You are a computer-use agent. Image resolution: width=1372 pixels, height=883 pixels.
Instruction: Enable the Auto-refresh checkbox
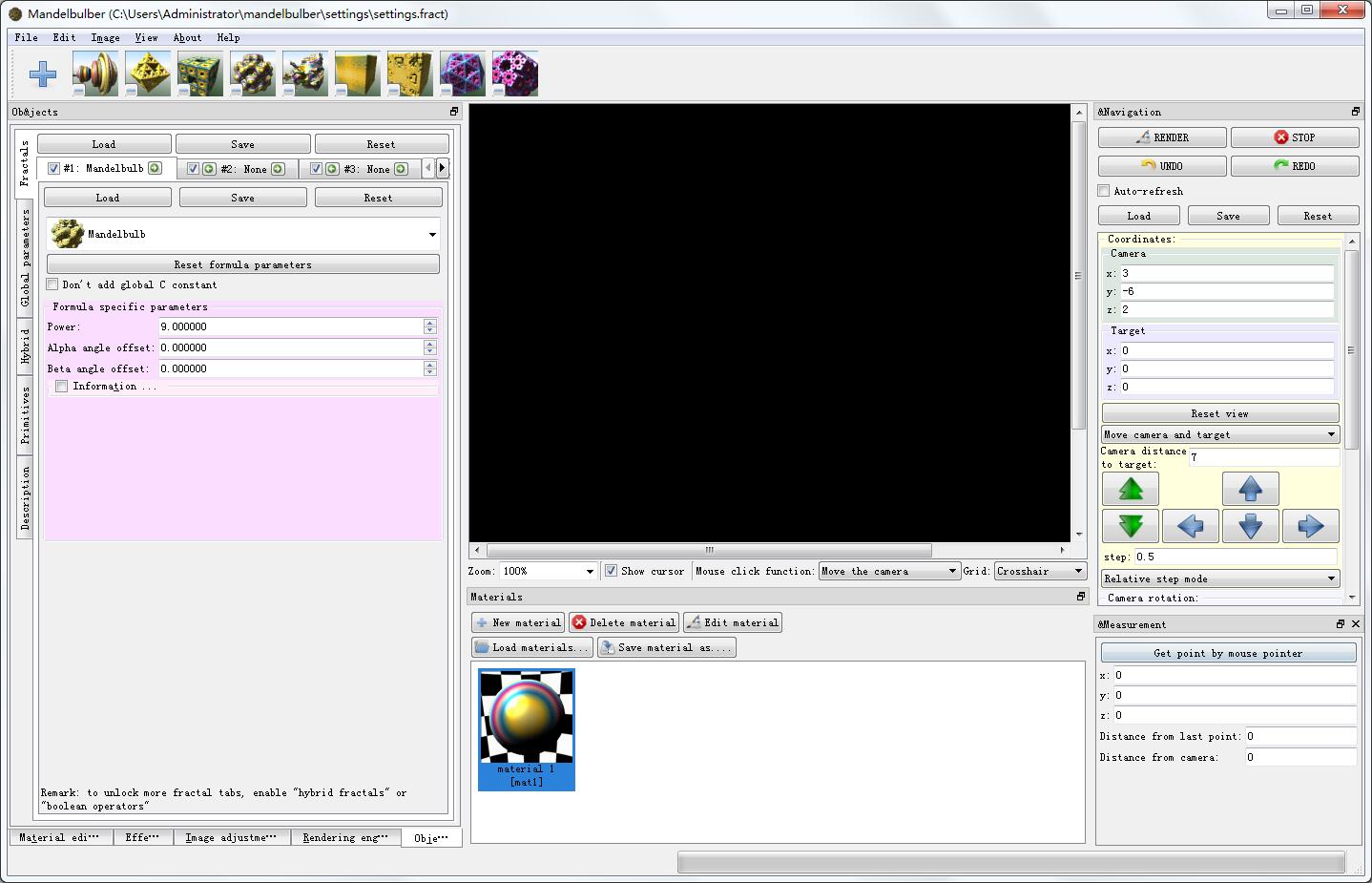pyautogui.click(x=1104, y=191)
